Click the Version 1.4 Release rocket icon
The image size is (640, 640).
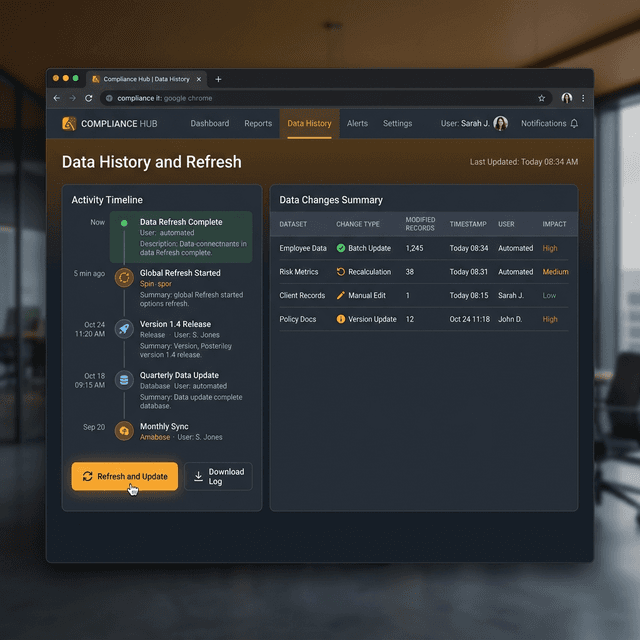pos(124,328)
